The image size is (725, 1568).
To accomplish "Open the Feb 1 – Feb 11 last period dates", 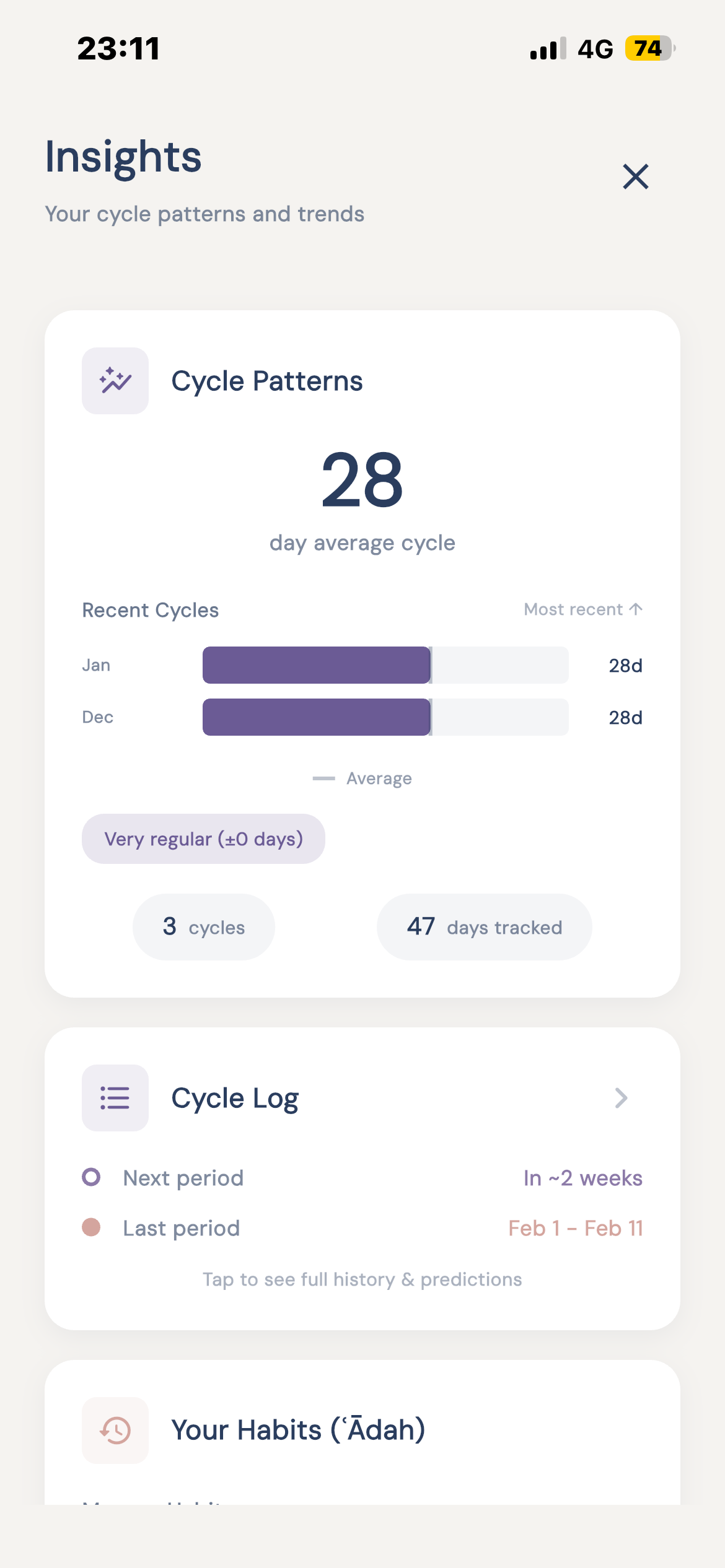I will tap(575, 1228).
